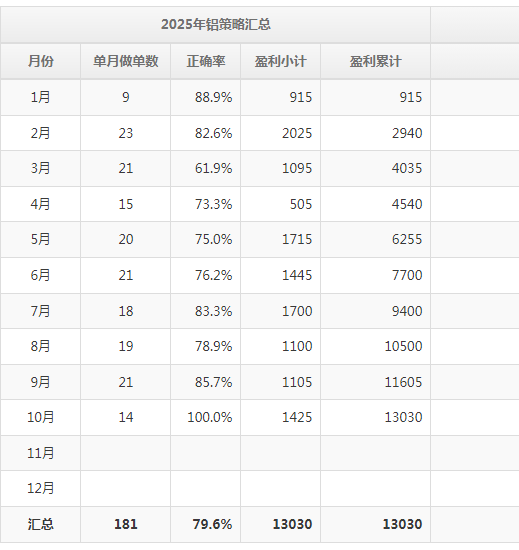This screenshot has width=519, height=550.
Task: Click accuracy value 88.9%
Action: pyautogui.click(x=214, y=97)
